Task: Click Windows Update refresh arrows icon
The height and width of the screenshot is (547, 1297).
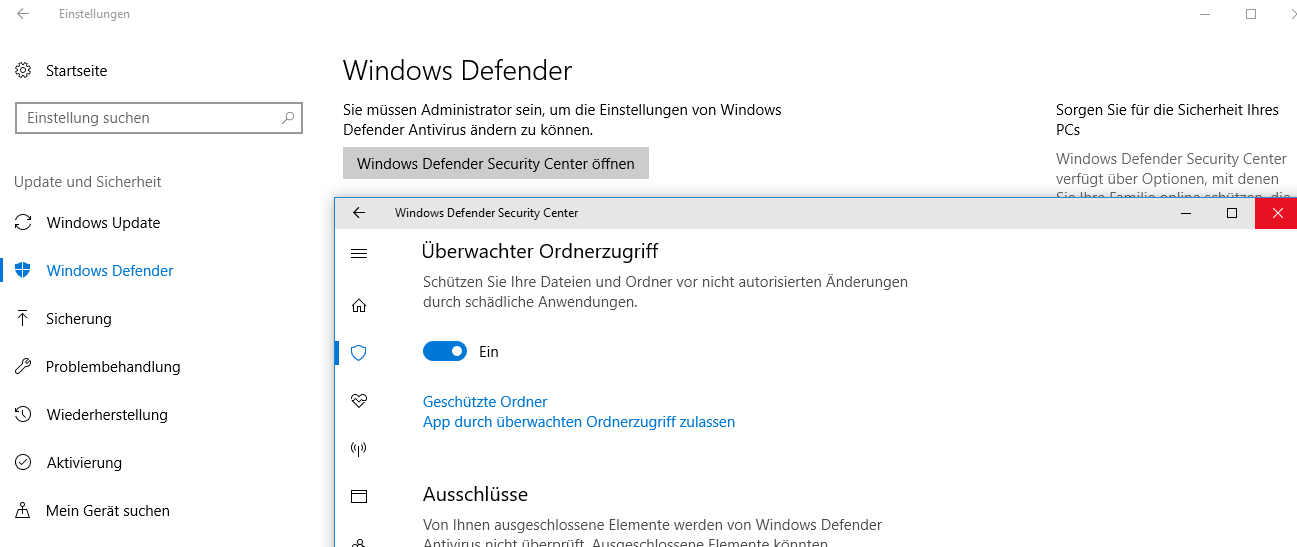Action: pos(23,223)
